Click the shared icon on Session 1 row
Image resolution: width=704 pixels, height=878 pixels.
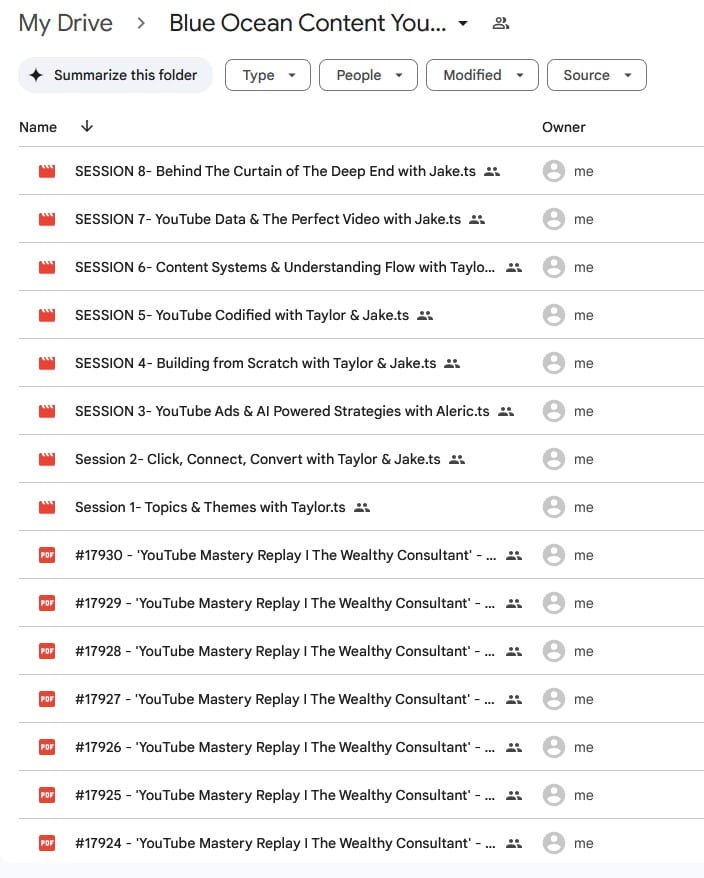(362, 507)
